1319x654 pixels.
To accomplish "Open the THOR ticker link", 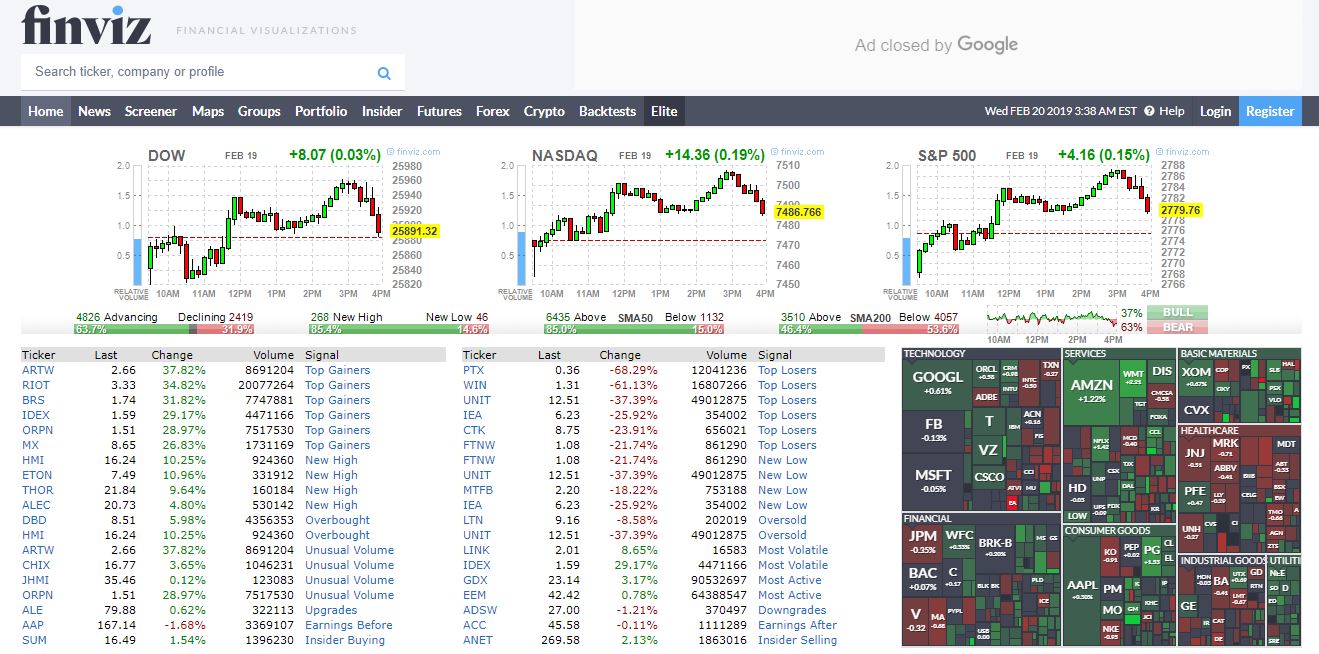I will coord(38,490).
